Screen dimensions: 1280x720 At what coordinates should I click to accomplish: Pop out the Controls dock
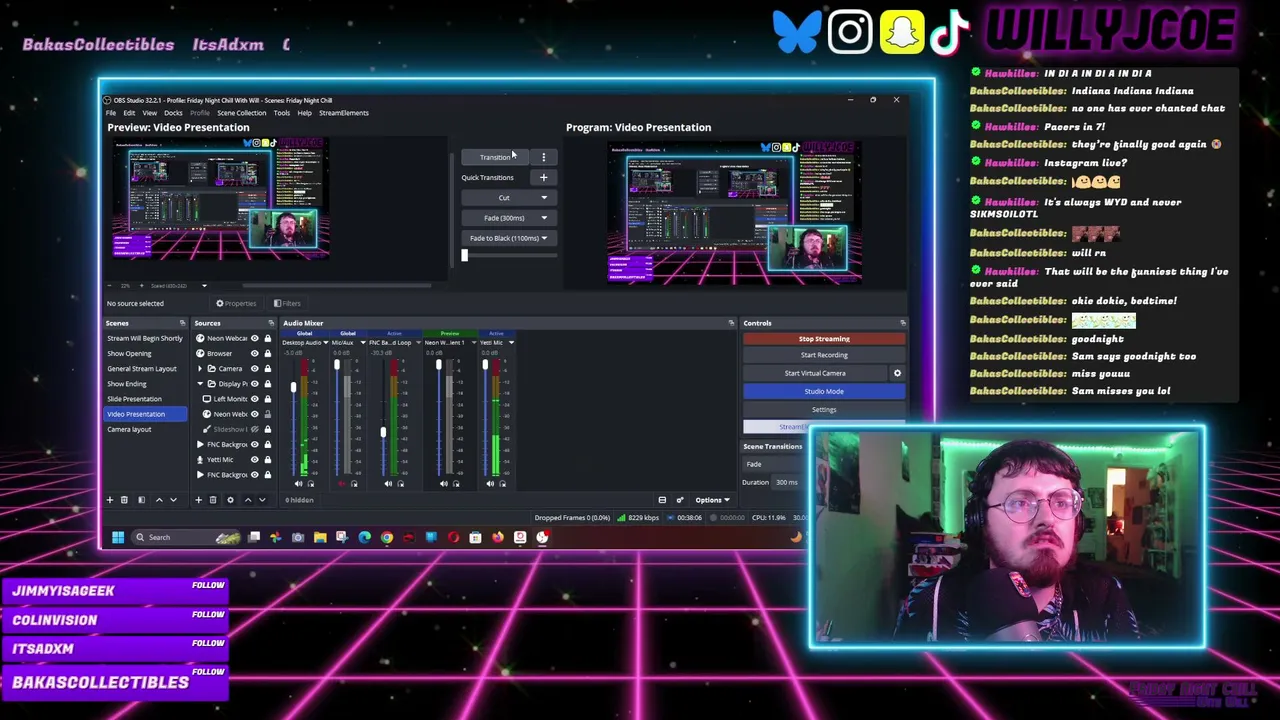coord(903,323)
